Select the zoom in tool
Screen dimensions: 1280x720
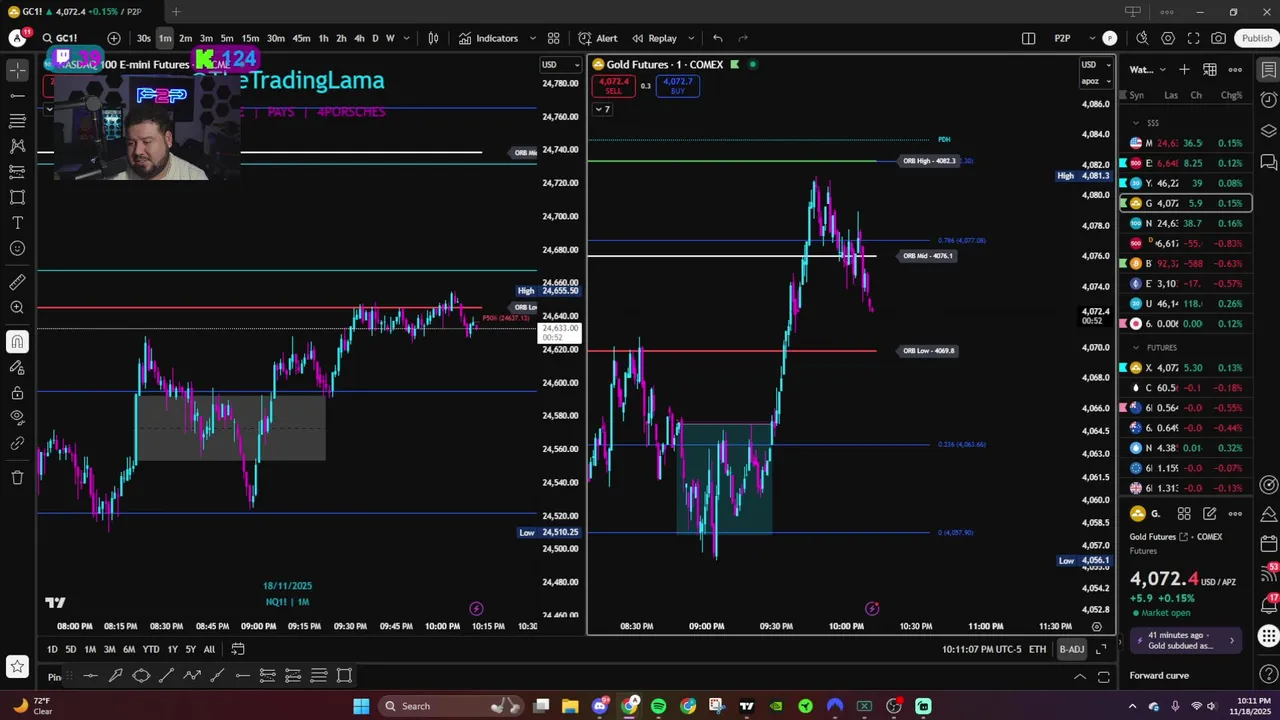click(x=17, y=308)
